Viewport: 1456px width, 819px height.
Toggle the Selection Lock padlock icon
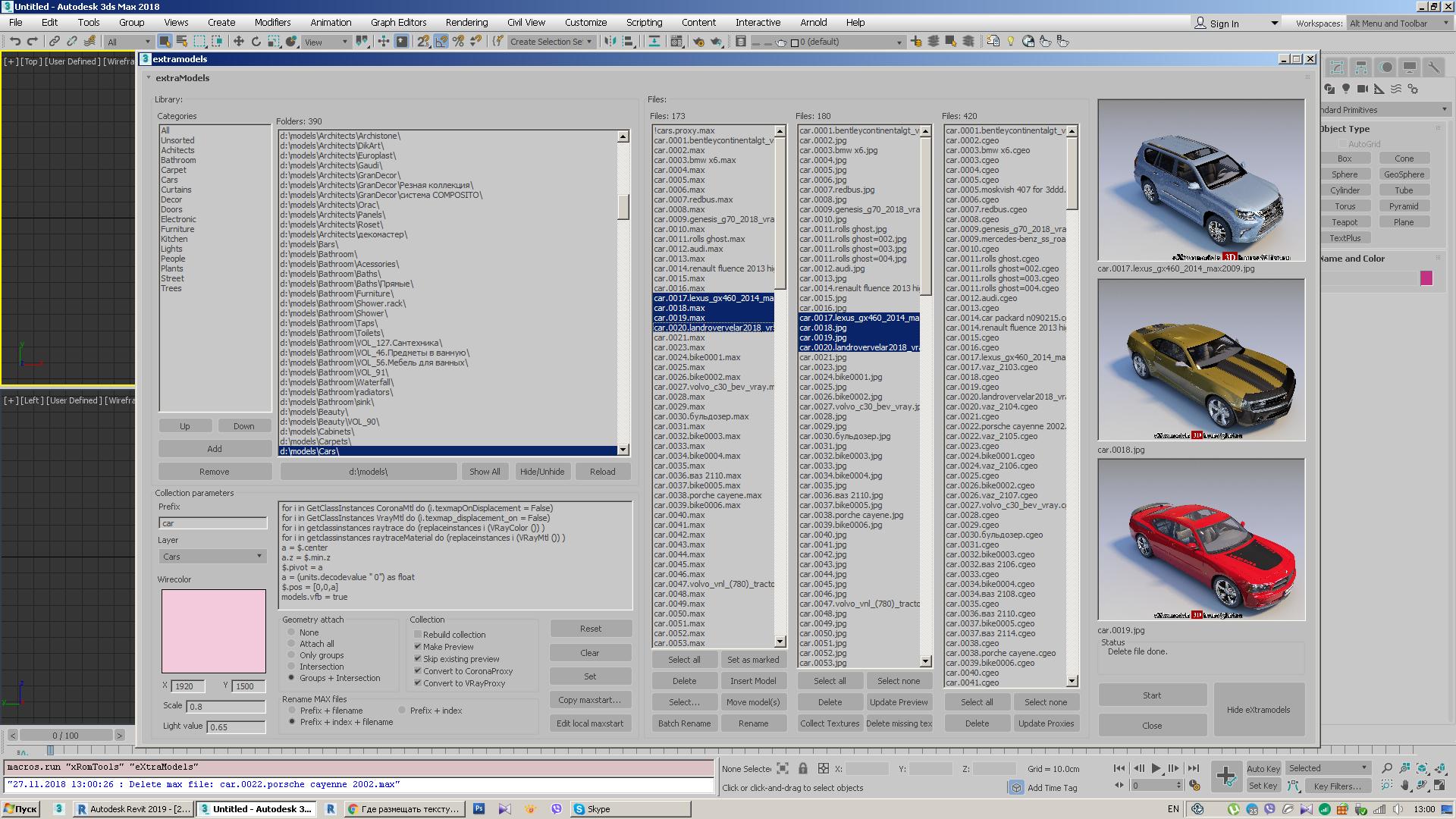tap(803, 768)
